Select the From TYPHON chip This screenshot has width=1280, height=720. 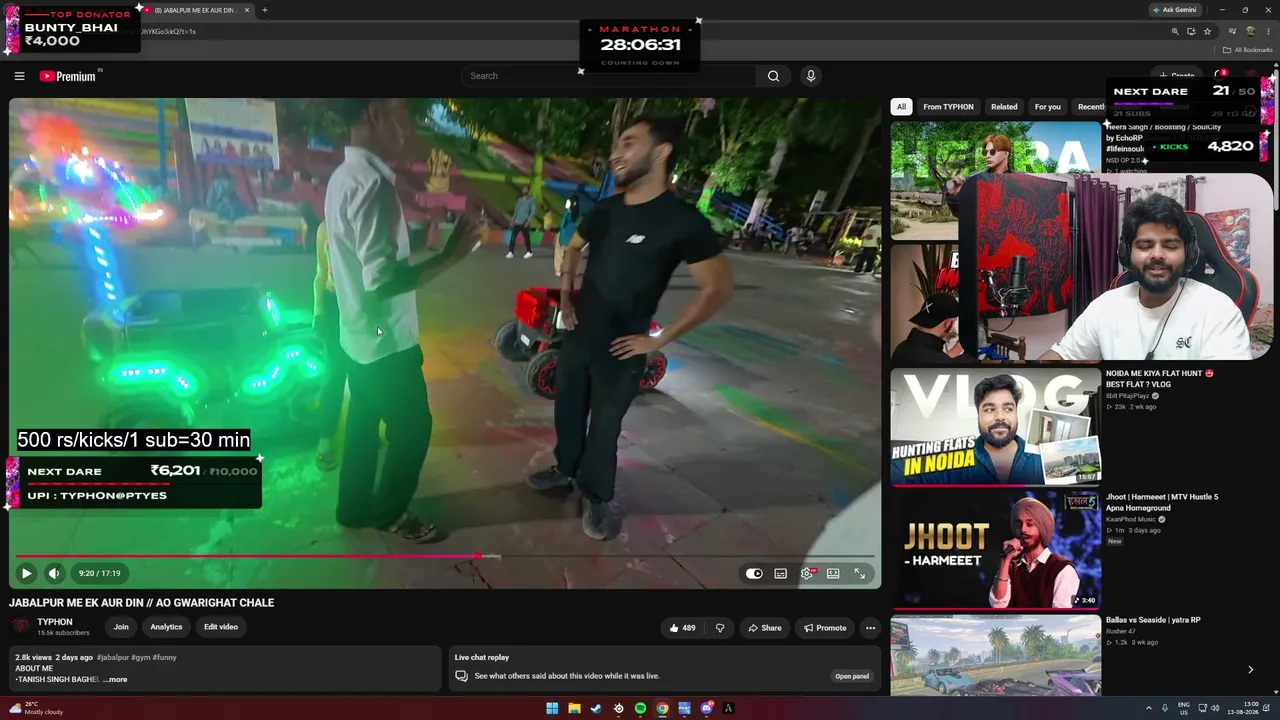(948, 107)
